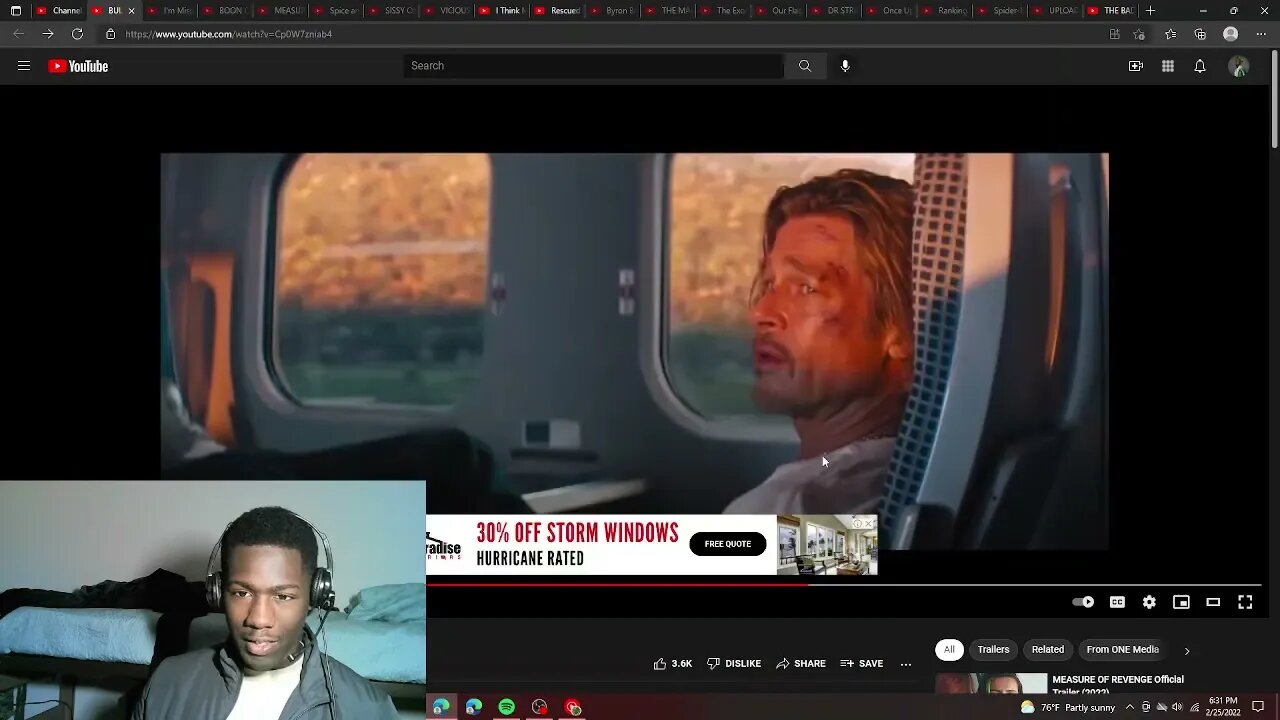
Task: Select the From ONE Media chip
Action: (1123, 650)
